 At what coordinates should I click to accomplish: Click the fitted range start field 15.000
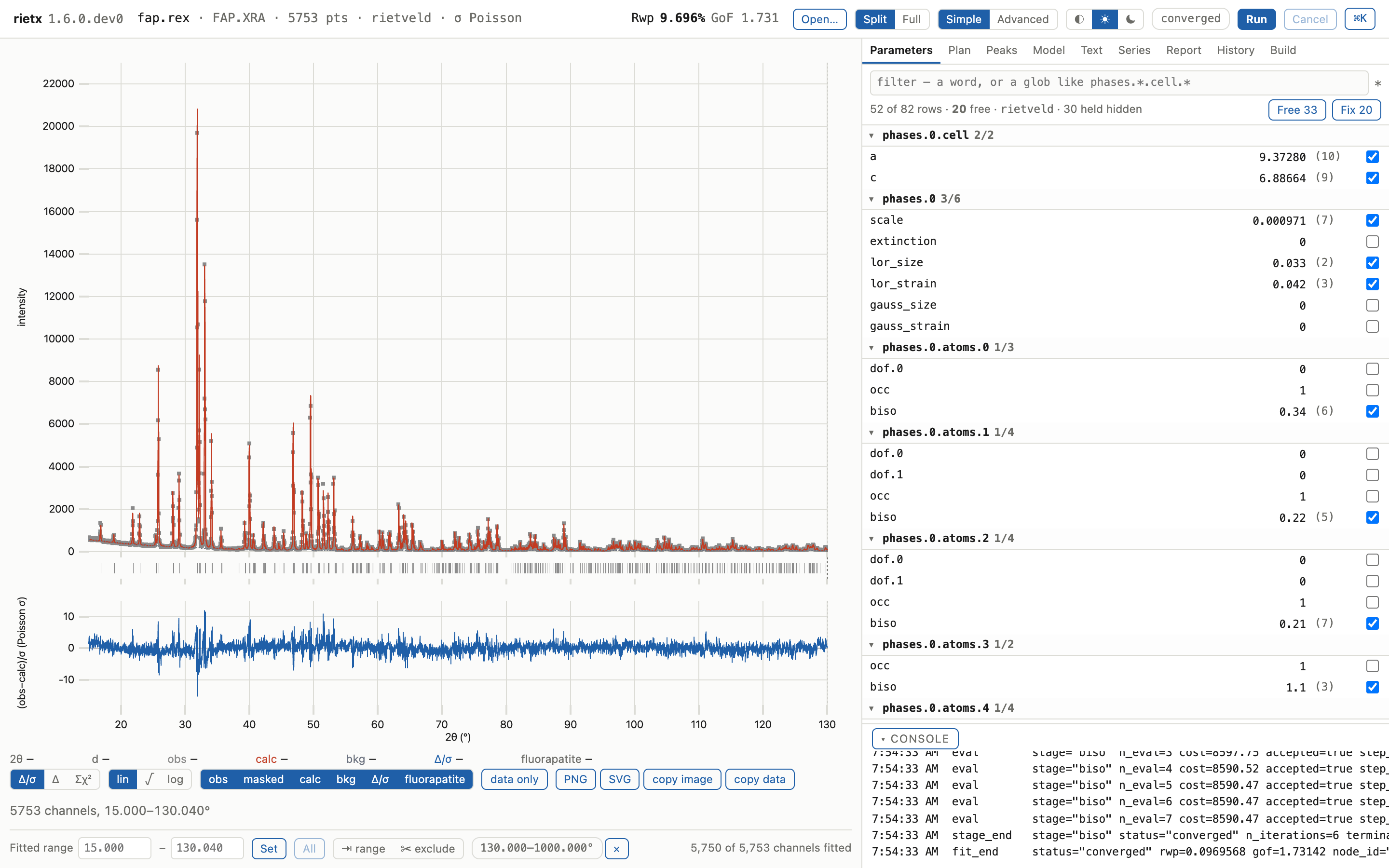tap(114, 848)
